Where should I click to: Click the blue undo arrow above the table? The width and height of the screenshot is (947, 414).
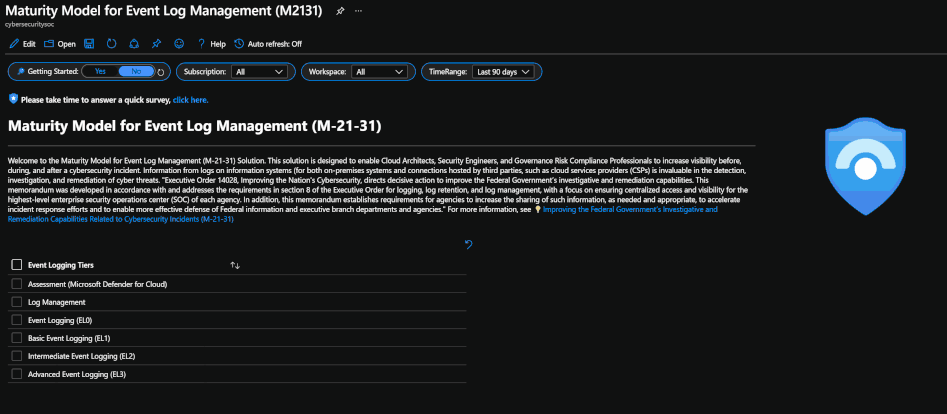pyautogui.click(x=468, y=244)
